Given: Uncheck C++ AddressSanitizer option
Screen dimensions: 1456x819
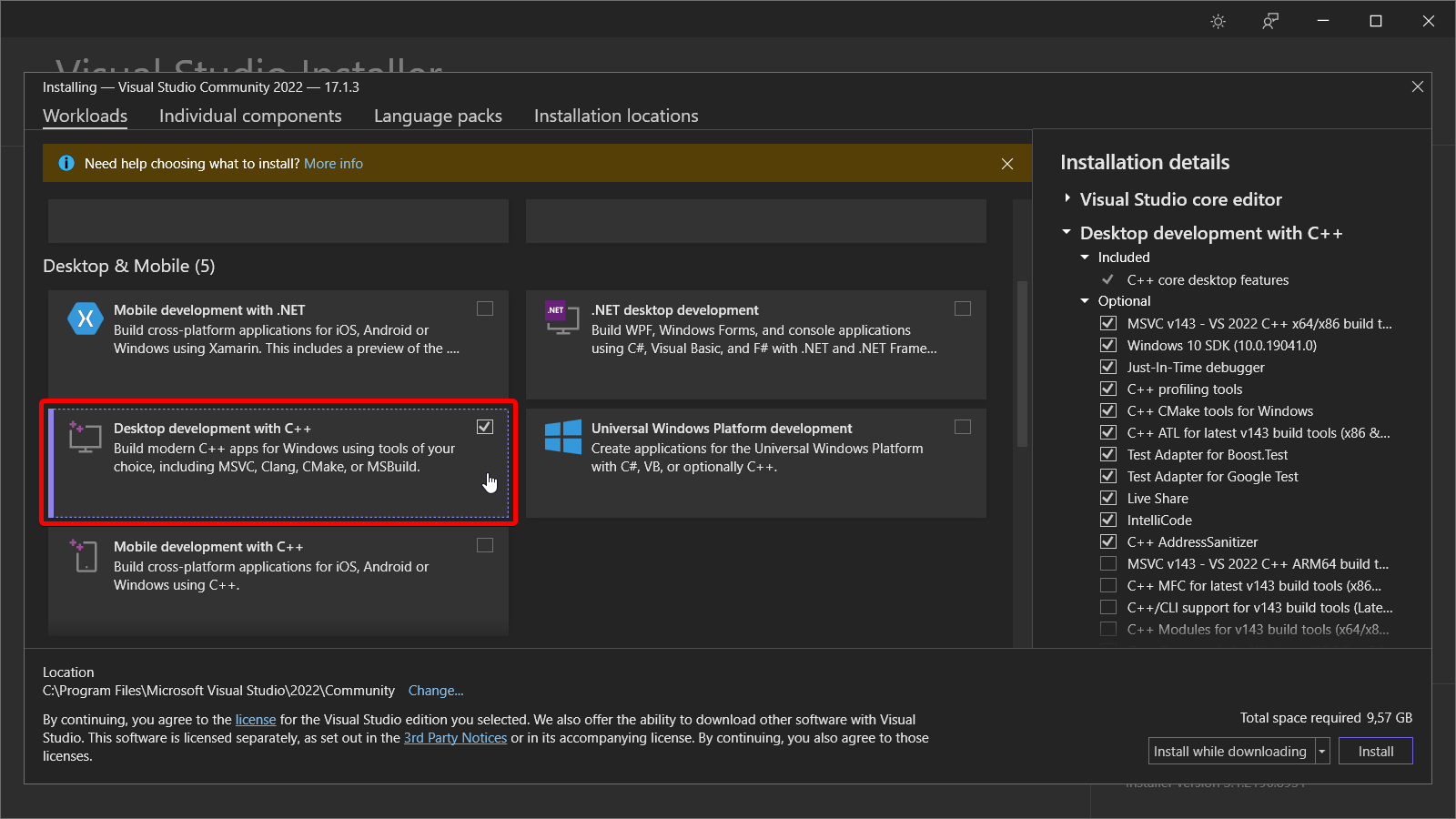Looking at the screenshot, I should tap(1108, 541).
